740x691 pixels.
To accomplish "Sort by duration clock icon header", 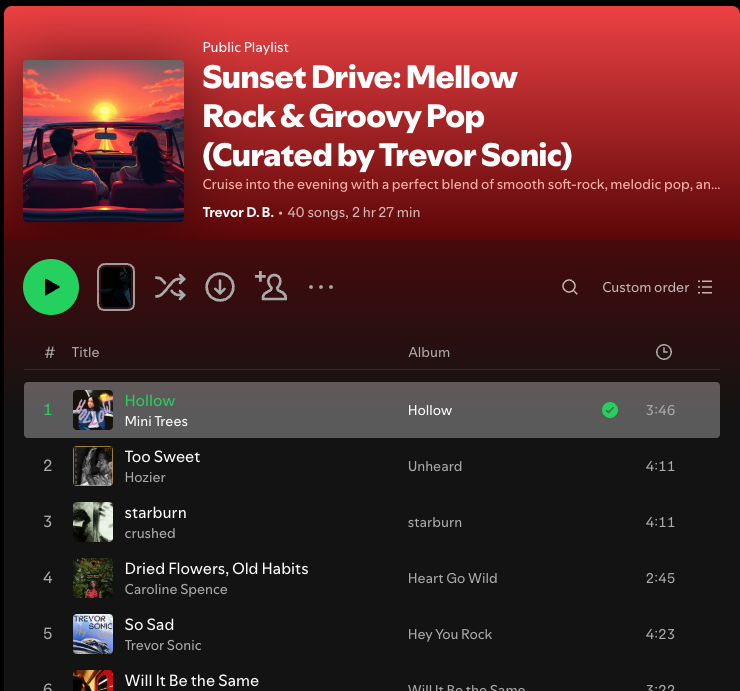I will click(664, 352).
